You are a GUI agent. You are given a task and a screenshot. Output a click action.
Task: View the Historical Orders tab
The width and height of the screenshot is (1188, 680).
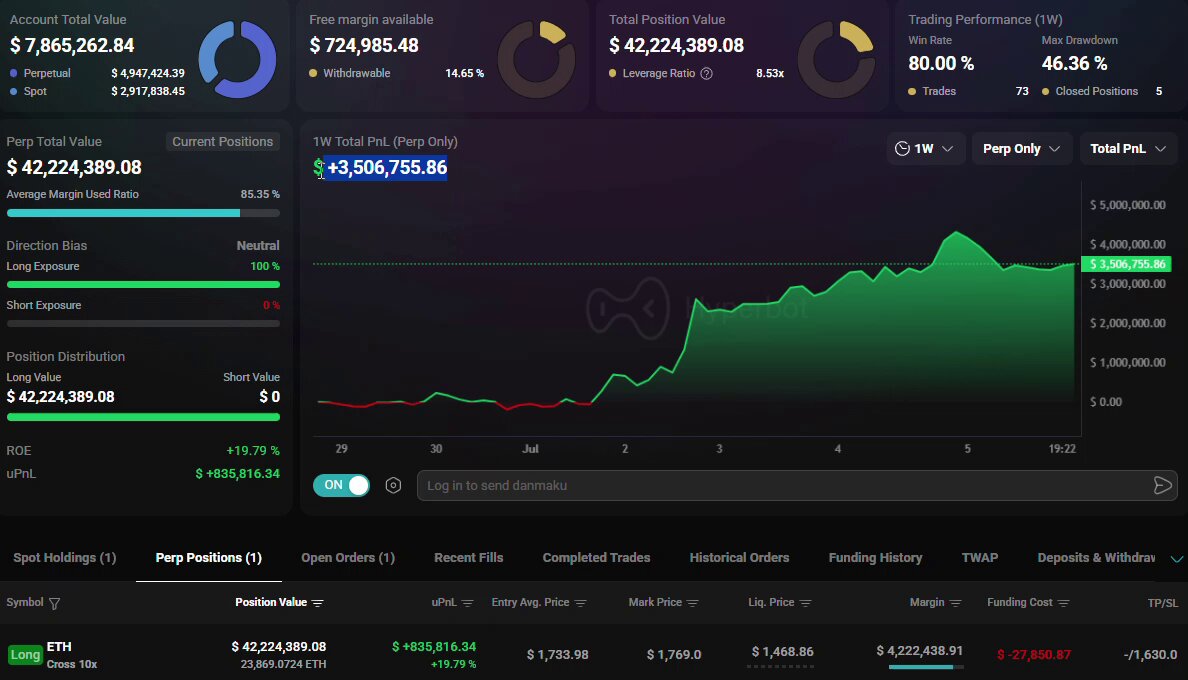(739, 557)
